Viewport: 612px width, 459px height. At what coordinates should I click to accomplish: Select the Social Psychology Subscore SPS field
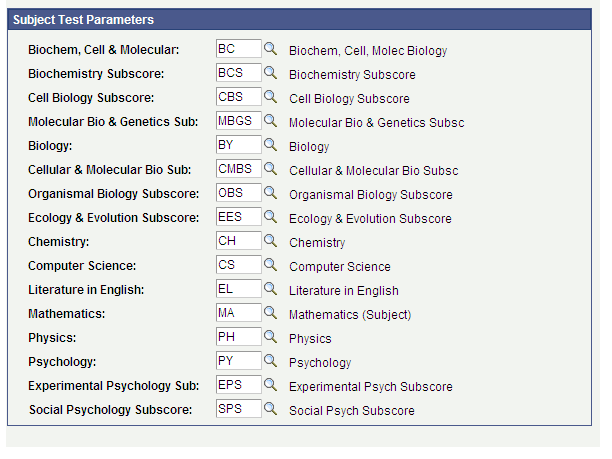(238, 409)
